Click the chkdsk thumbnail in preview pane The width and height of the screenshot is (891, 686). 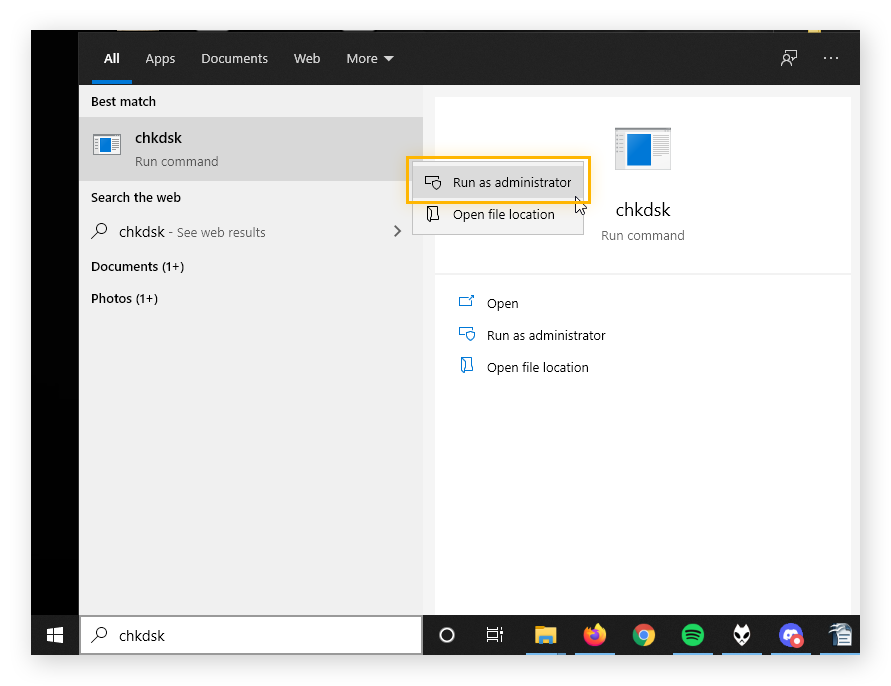[643, 148]
